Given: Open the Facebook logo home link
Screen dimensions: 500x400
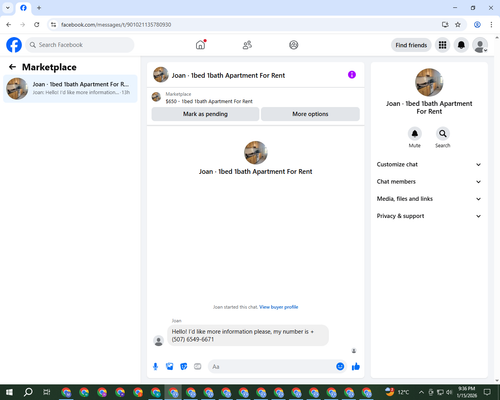Looking at the screenshot, I should 14,45.
